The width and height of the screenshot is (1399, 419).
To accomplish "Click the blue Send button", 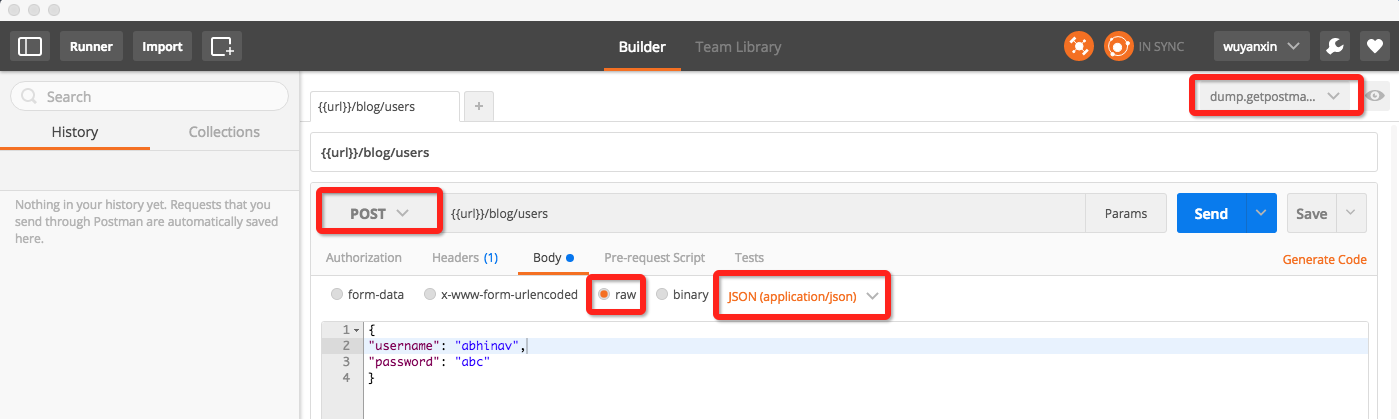I will coord(1211,213).
